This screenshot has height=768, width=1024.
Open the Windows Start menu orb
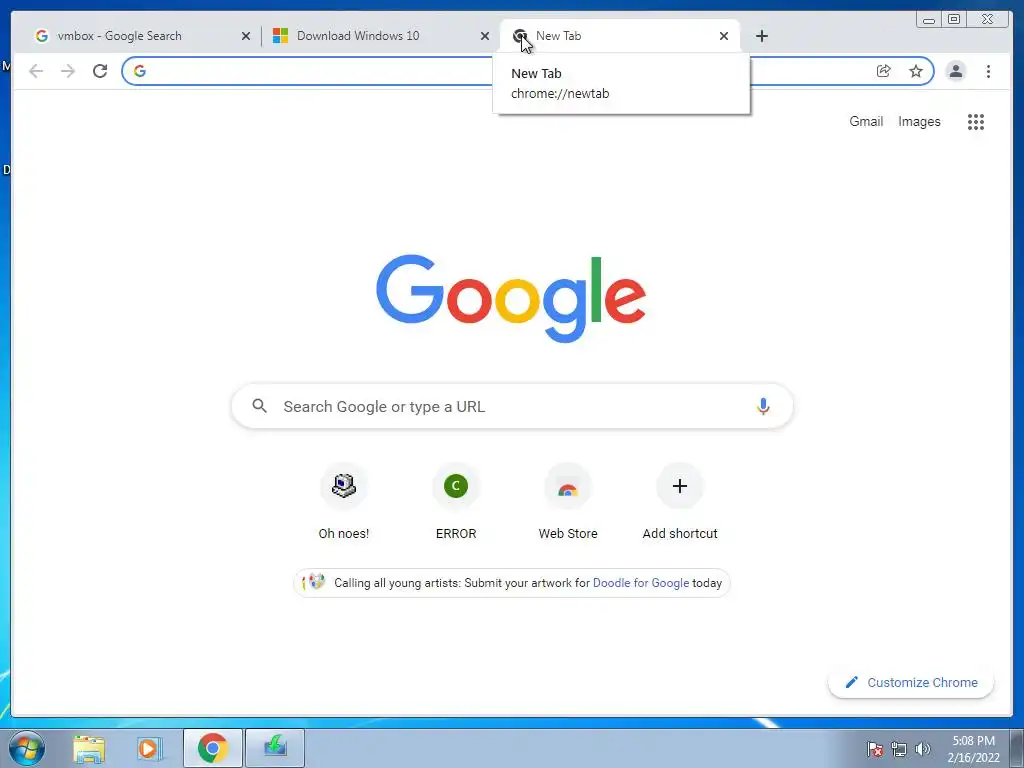click(27, 748)
